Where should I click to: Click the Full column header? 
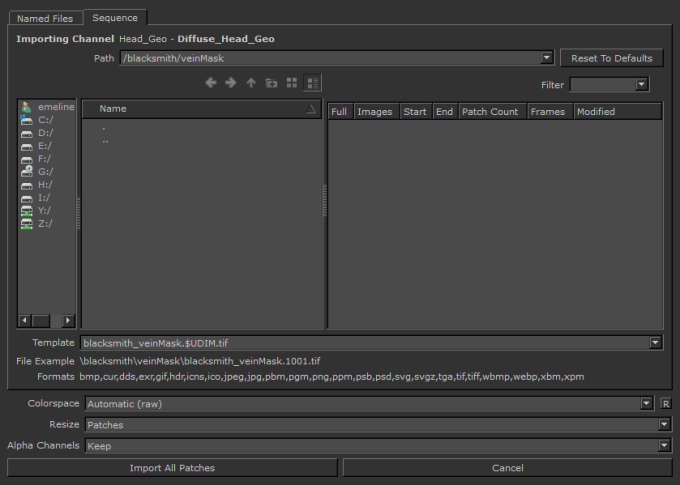(x=340, y=112)
